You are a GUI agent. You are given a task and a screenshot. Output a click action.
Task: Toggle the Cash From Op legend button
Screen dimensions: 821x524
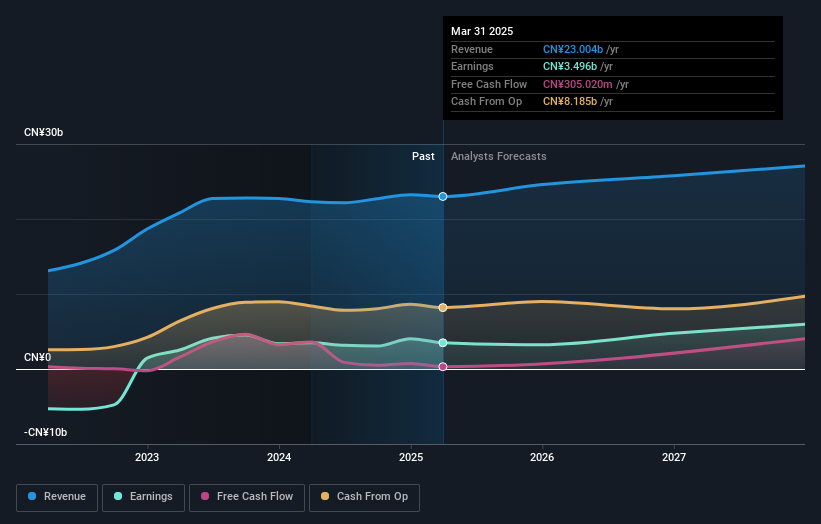364,497
